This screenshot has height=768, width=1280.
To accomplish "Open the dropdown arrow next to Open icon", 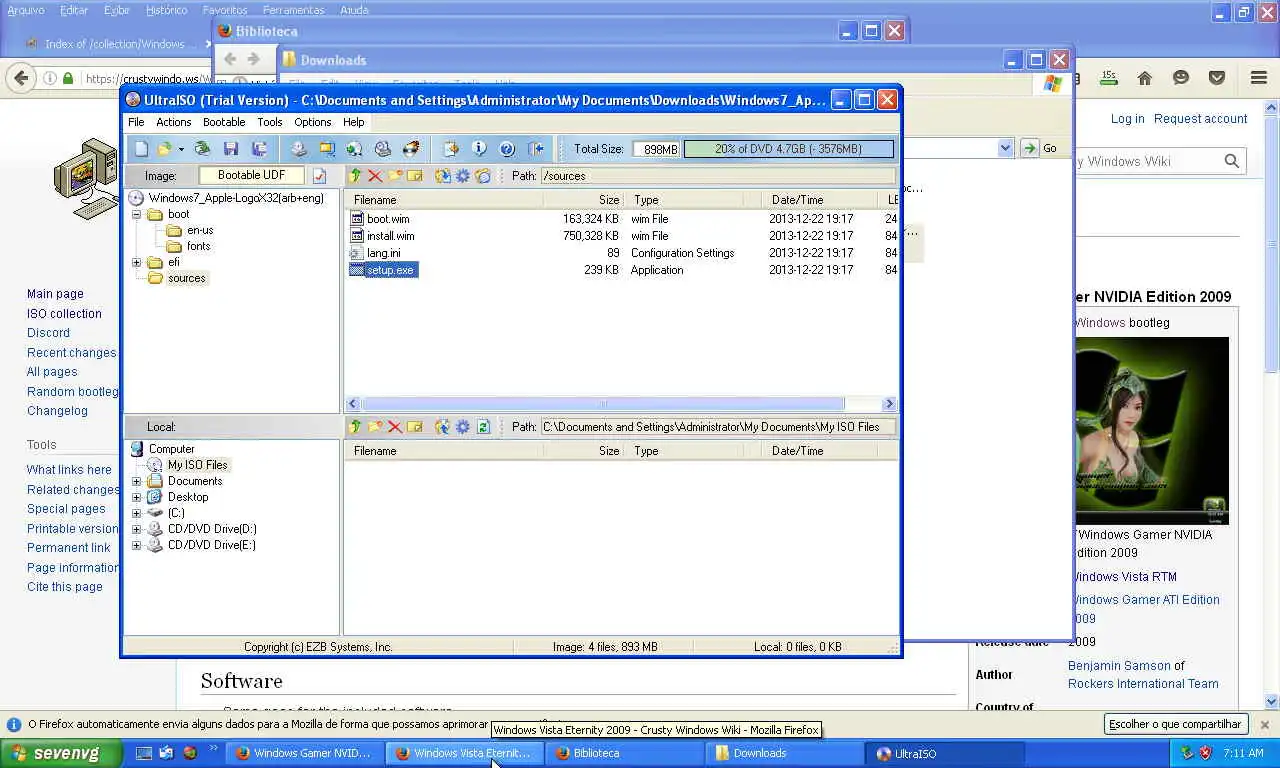I will point(181,149).
